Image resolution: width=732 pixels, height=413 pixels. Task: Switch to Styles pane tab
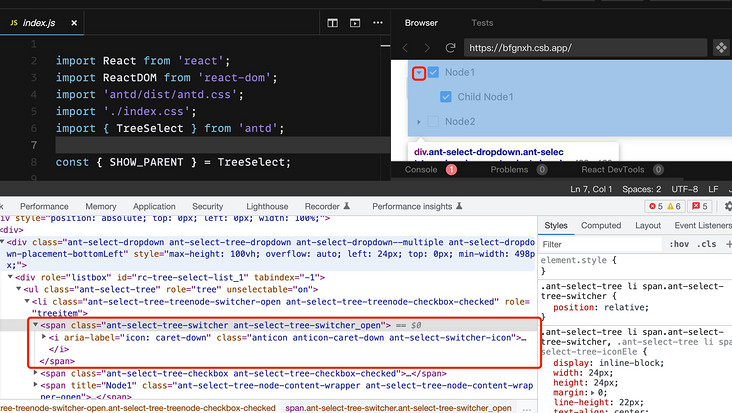[556, 225]
